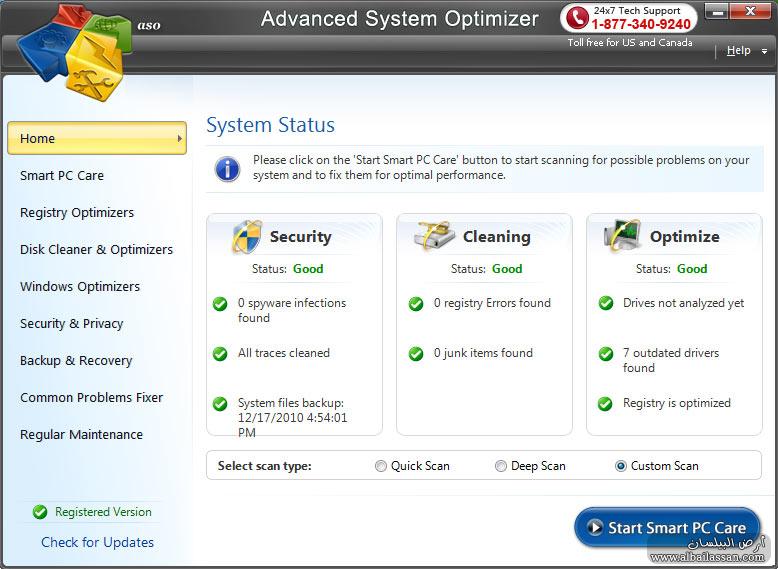Switch to Windows Optimizers
Viewport: 778px width, 569px height.
point(80,287)
